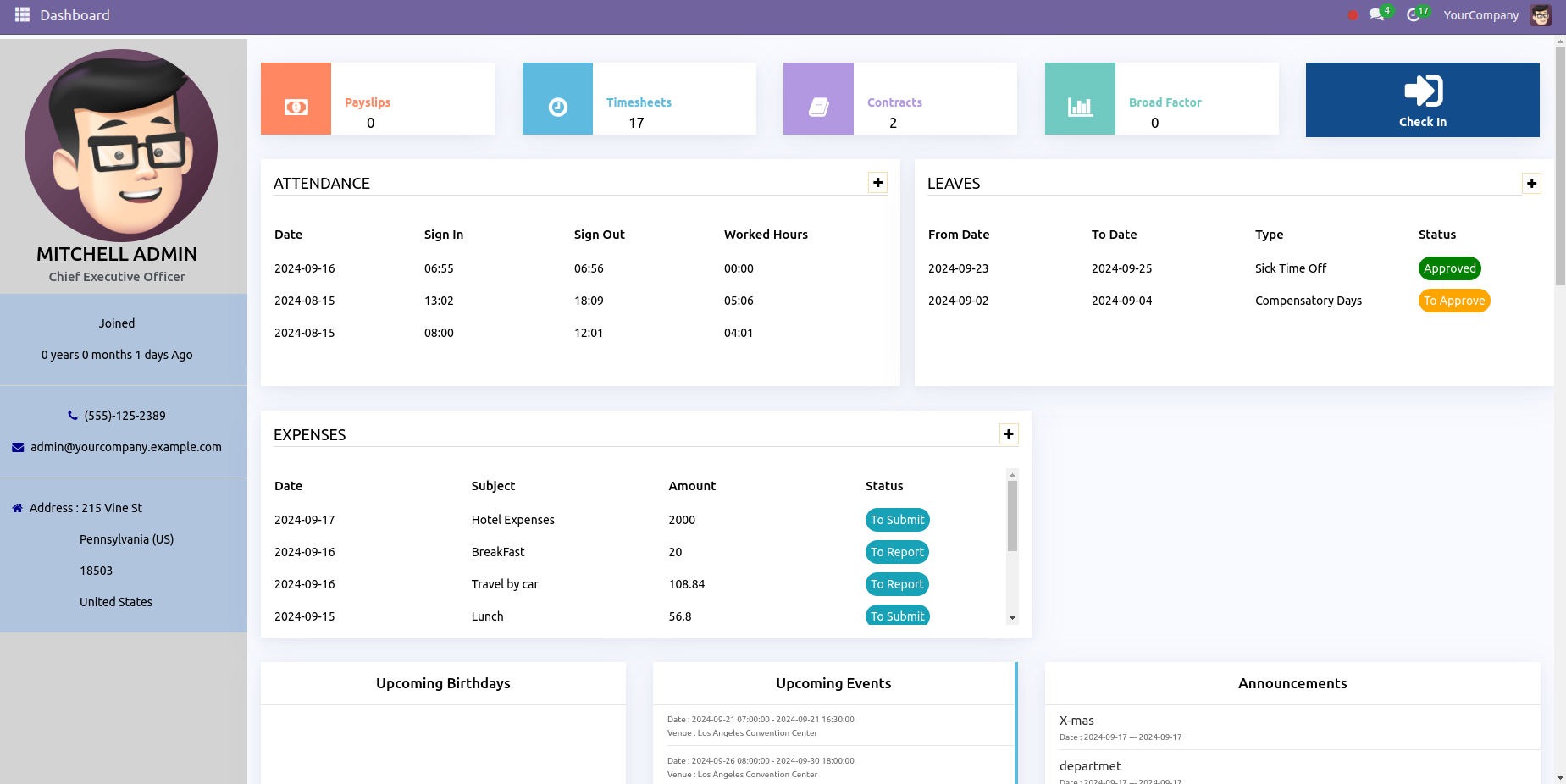This screenshot has height=784, width=1566.
Task: Open the conversations chat icon
Action: (x=1376, y=15)
